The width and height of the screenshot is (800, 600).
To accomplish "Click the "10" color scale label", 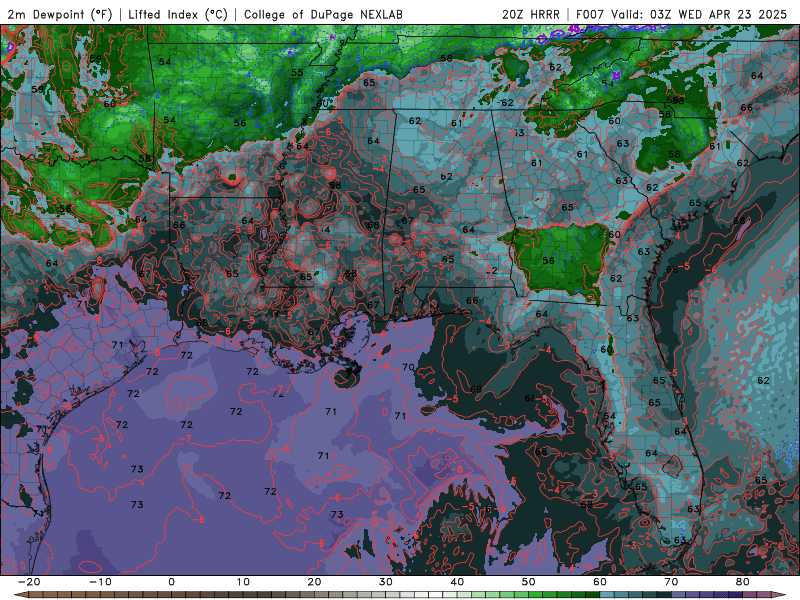I will click(243, 582).
